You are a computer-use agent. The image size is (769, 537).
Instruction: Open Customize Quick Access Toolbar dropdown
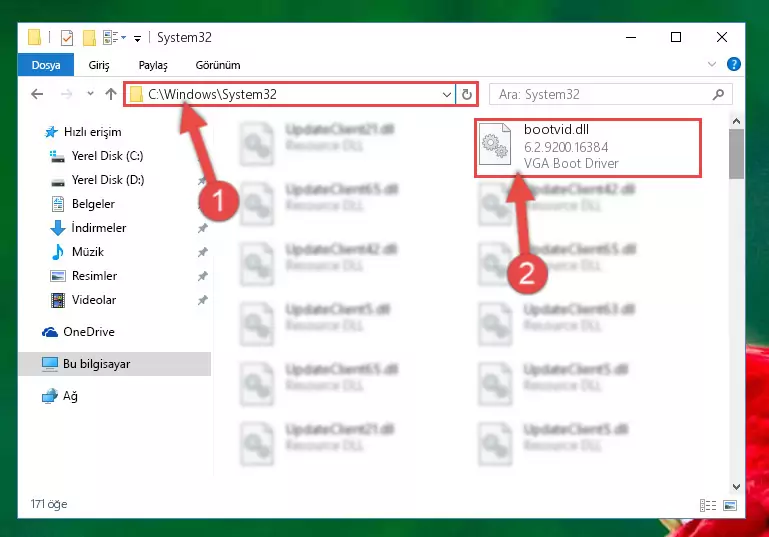(x=137, y=38)
